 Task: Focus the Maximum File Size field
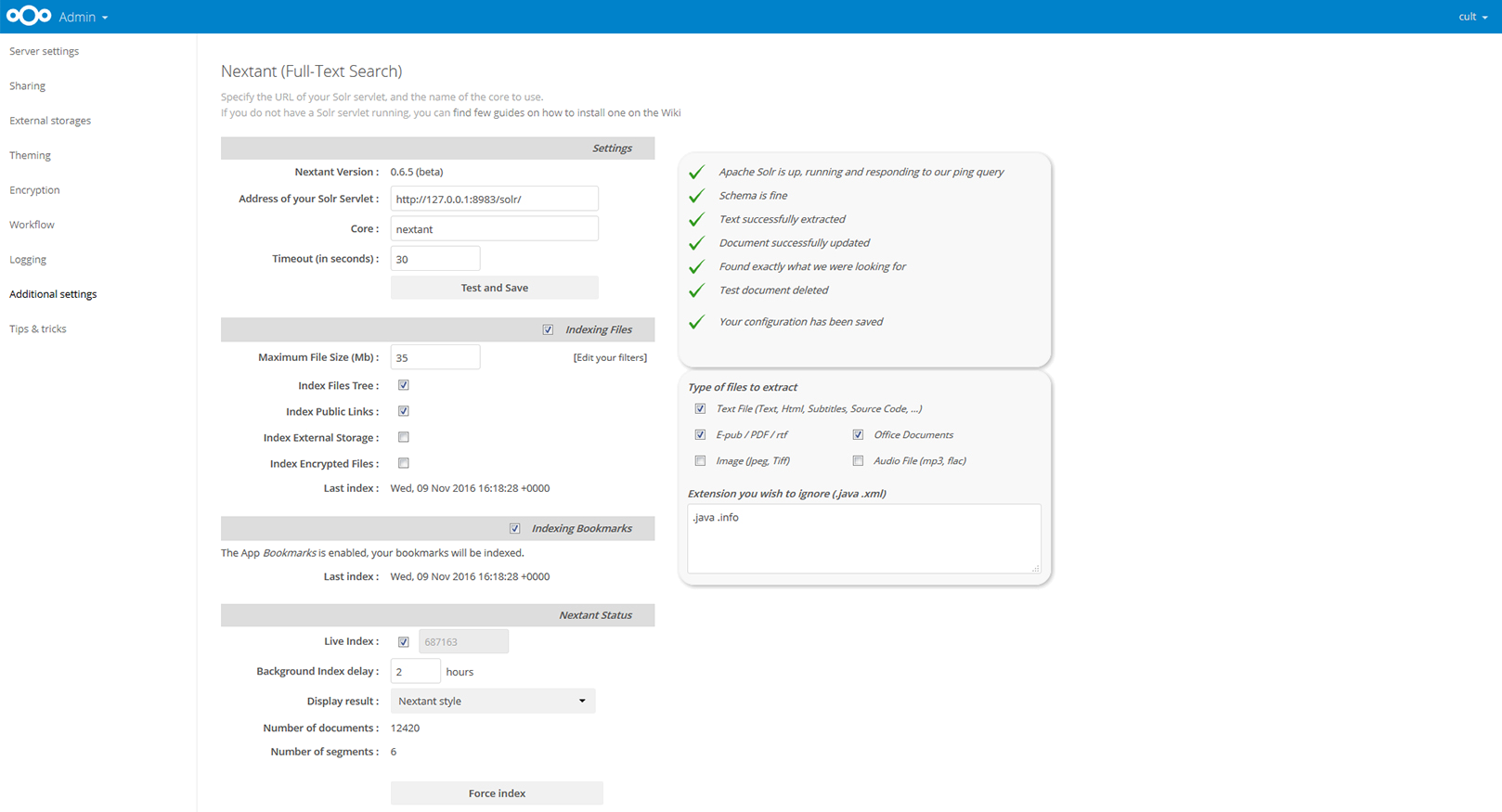435,357
